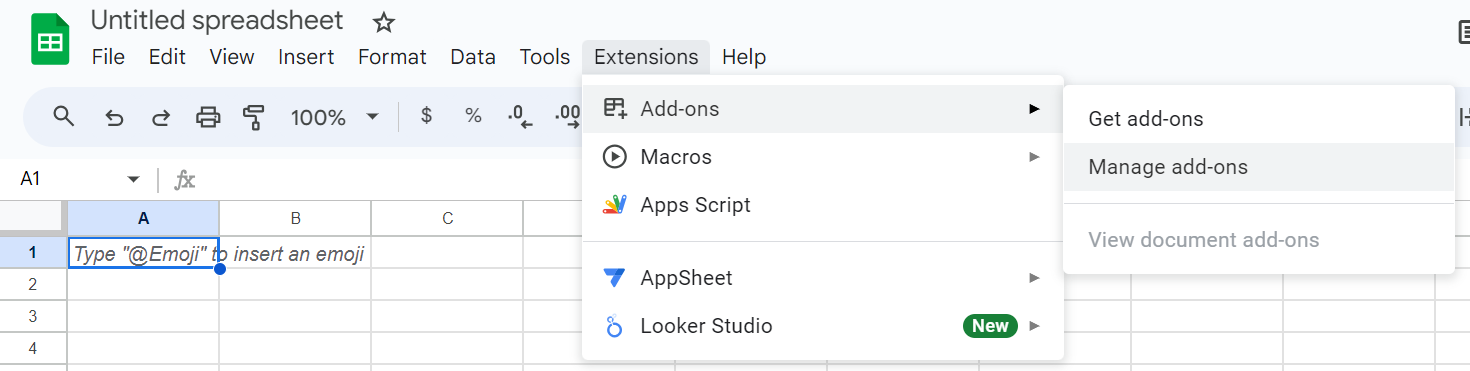This screenshot has height=371, width=1470.
Task: Open the View menu
Action: pyautogui.click(x=232, y=57)
